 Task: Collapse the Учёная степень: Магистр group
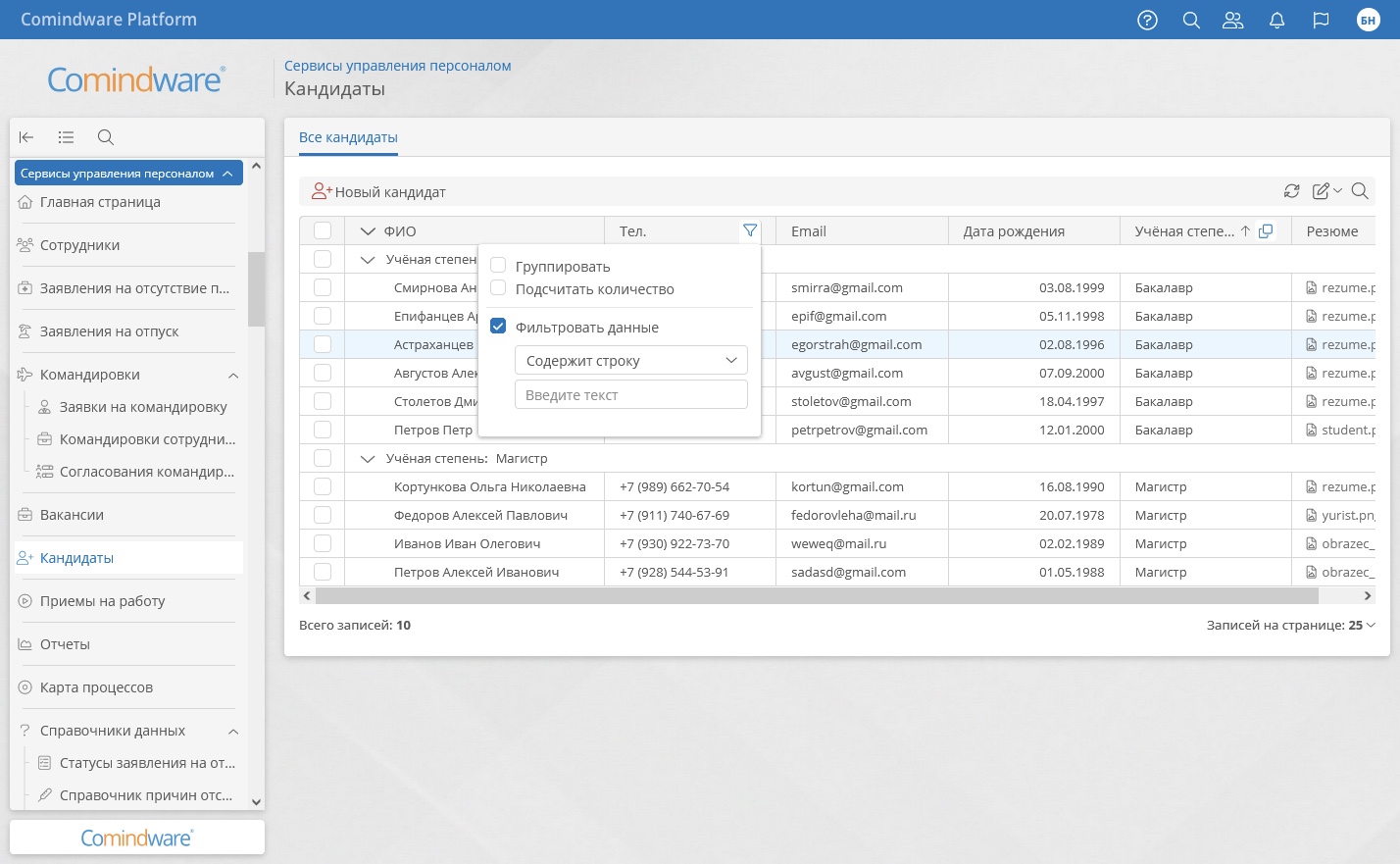point(368,458)
